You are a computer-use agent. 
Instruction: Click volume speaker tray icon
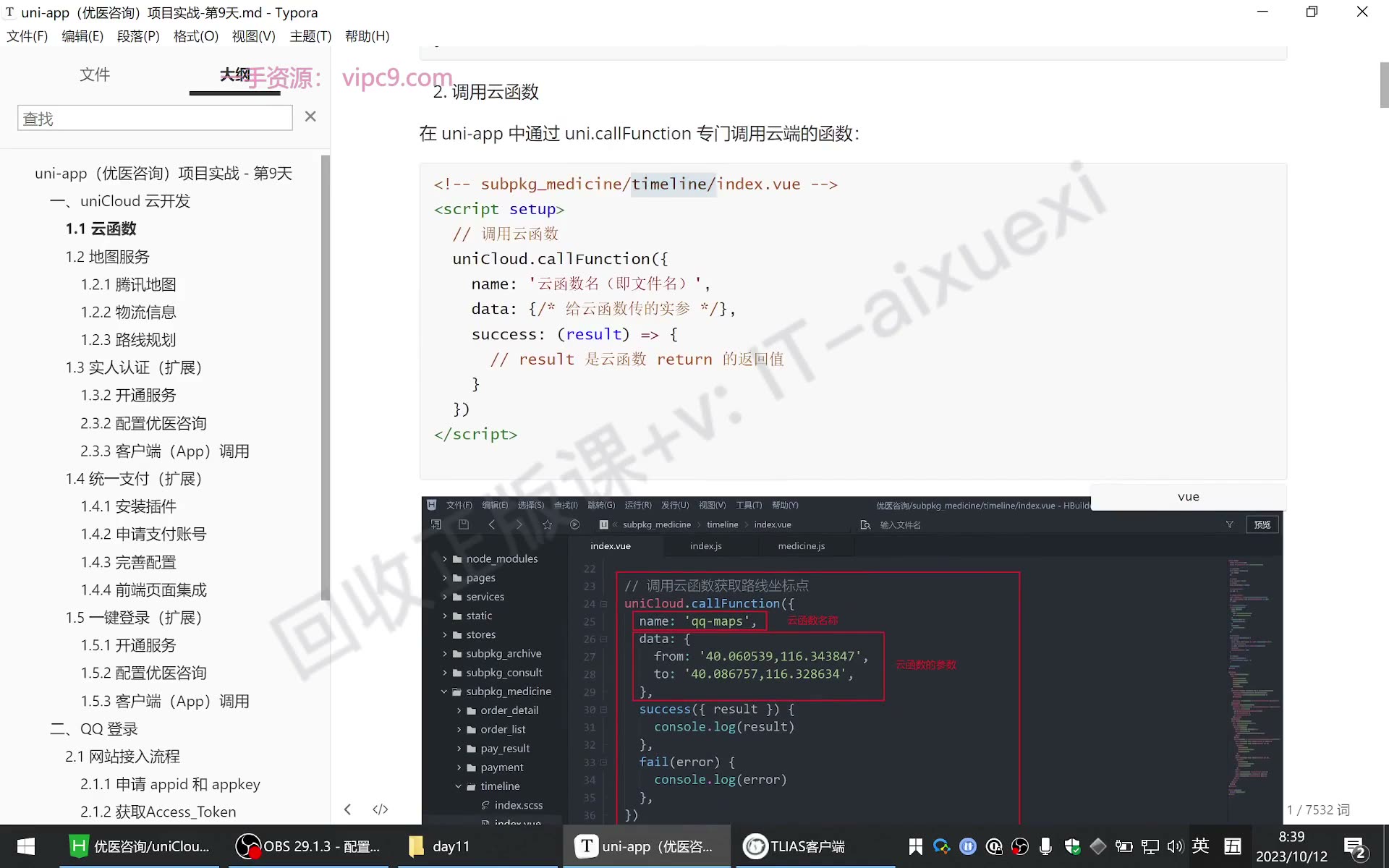1175,846
